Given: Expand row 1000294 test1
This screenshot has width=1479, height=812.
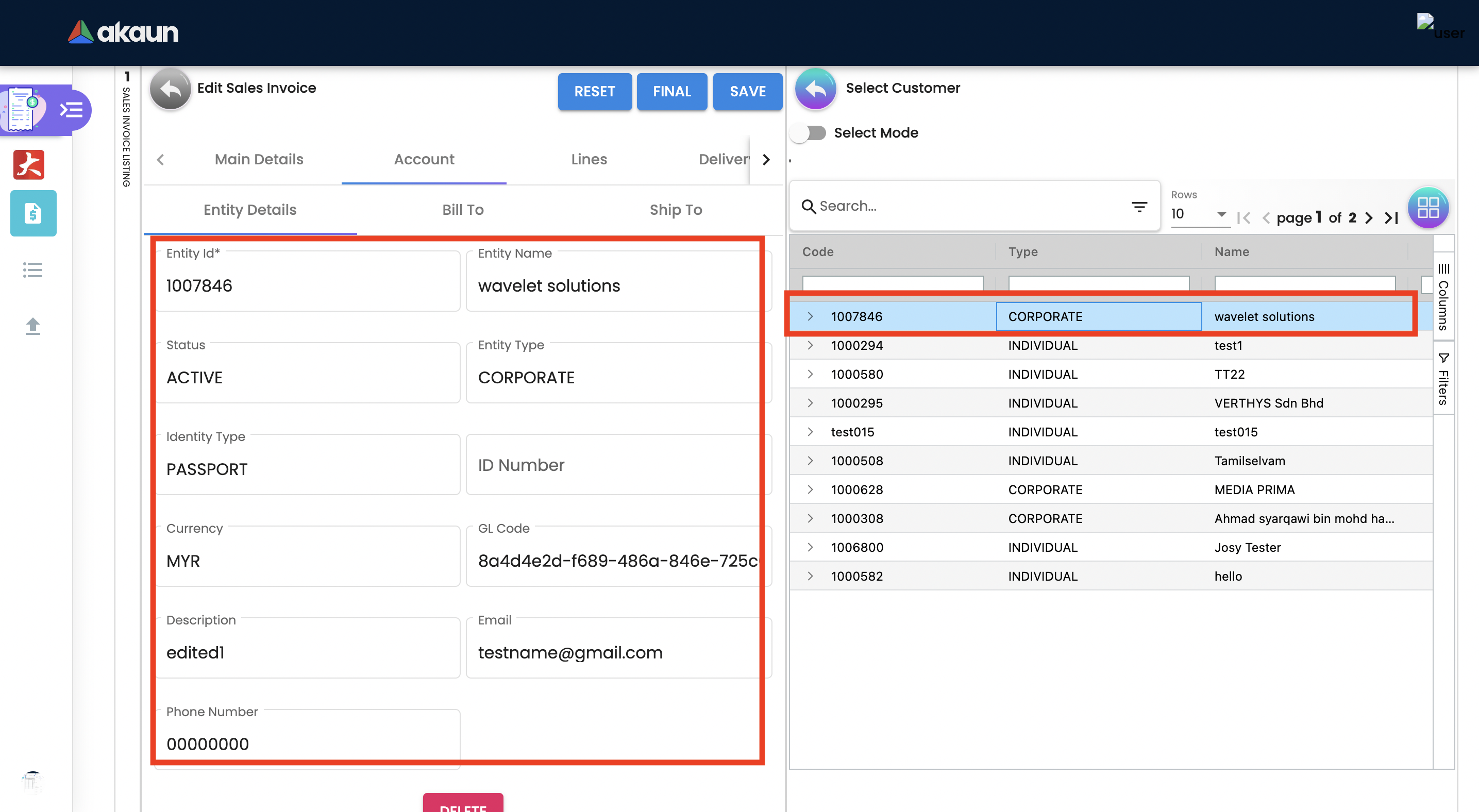Looking at the screenshot, I should [810, 345].
